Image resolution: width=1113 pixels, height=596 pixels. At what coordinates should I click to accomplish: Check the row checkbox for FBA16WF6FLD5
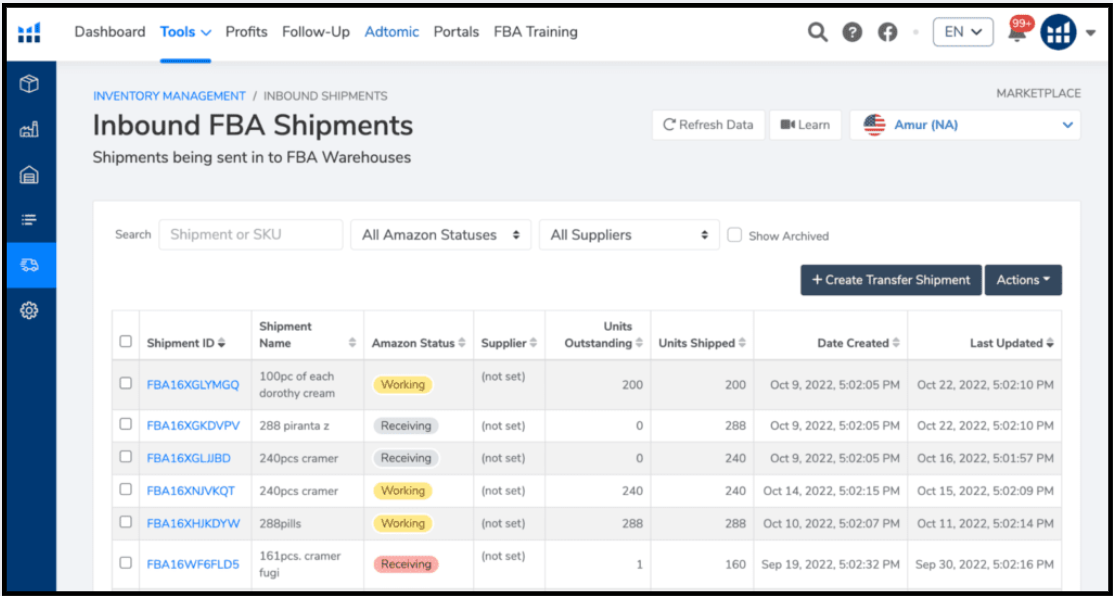pyautogui.click(x=126, y=563)
